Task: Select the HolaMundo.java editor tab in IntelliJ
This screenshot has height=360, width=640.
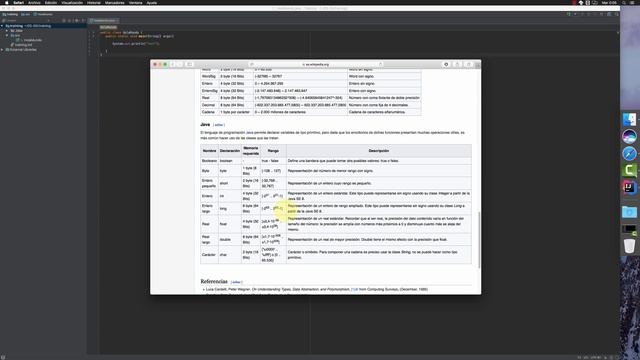Action: (x=104, y=20)
